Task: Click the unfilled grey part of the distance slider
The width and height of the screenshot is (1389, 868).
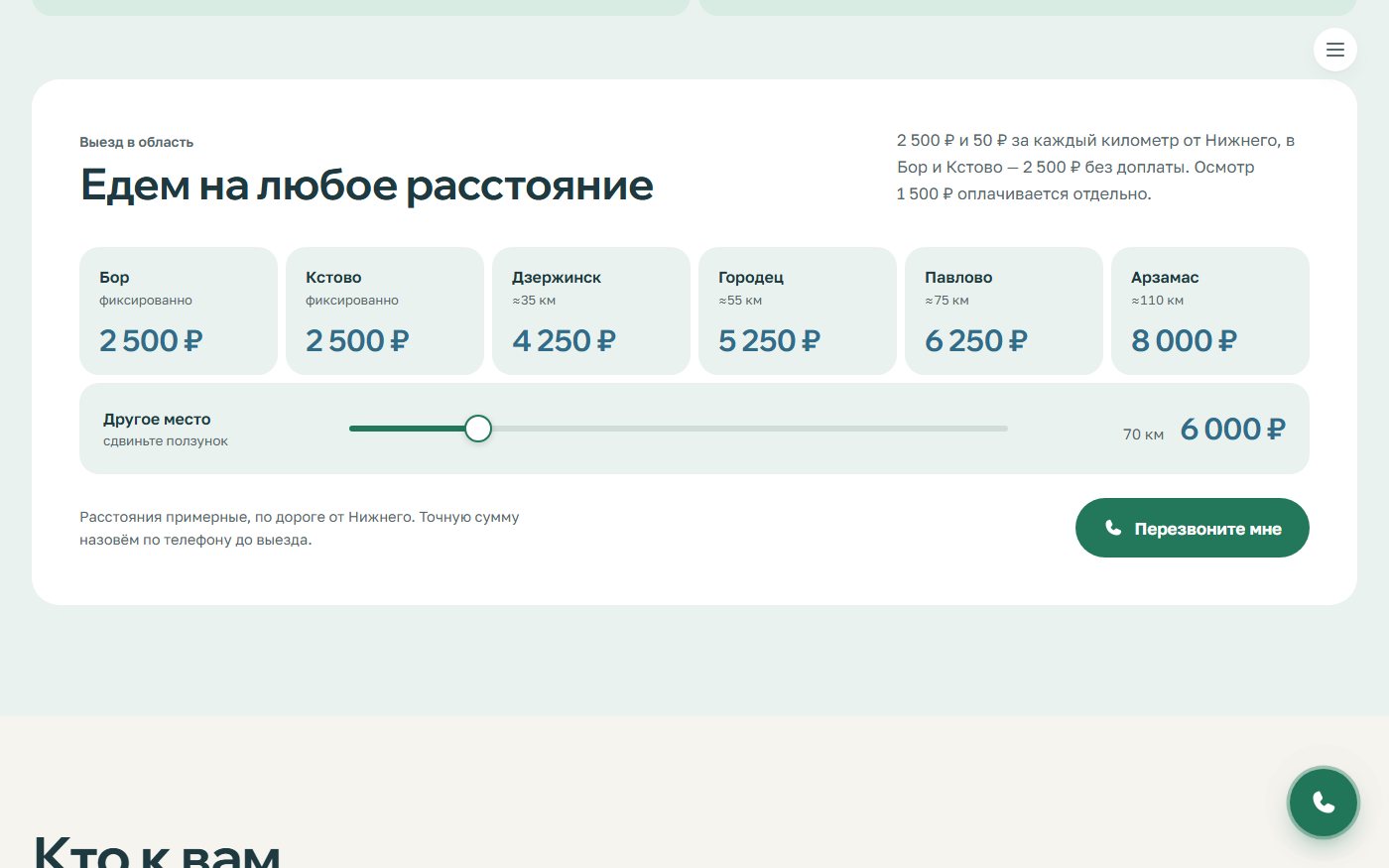Action: click(750, 429)
